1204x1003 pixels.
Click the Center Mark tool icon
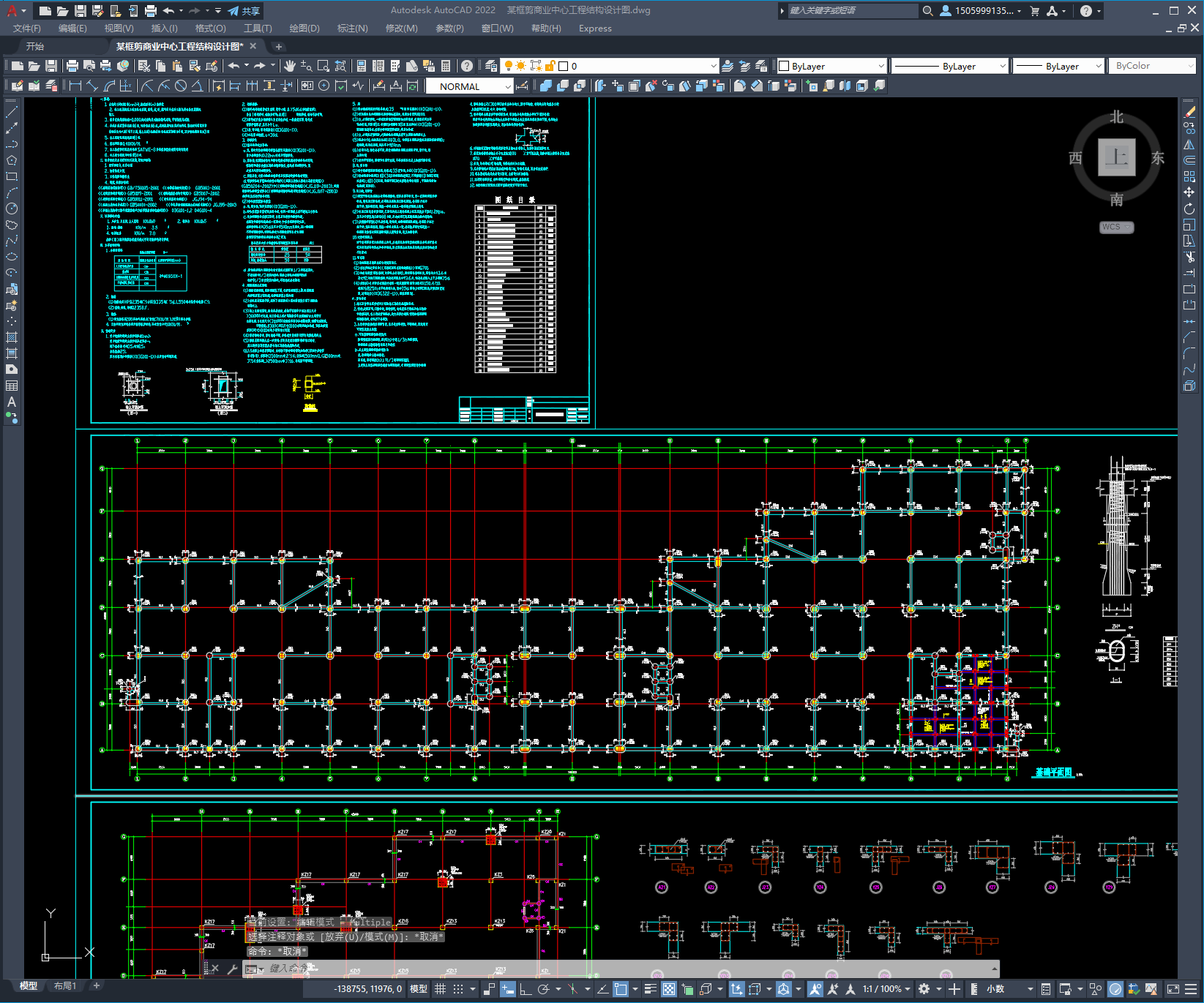(x=324, y=86)
